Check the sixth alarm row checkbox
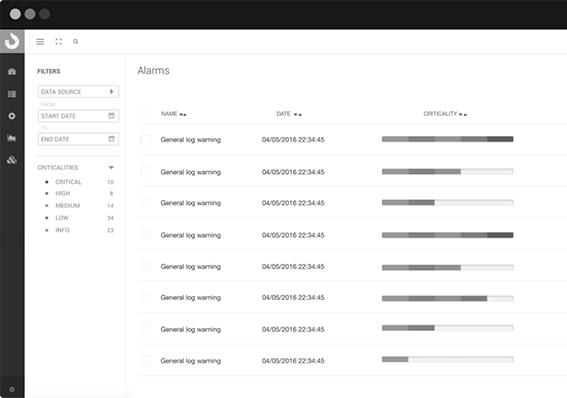 click(146, 298)
